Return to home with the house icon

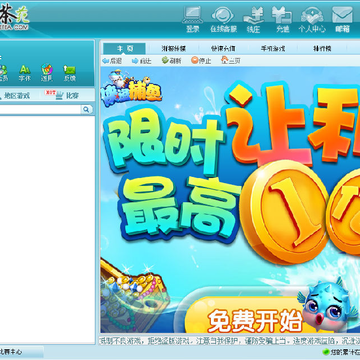click(231, 61)
